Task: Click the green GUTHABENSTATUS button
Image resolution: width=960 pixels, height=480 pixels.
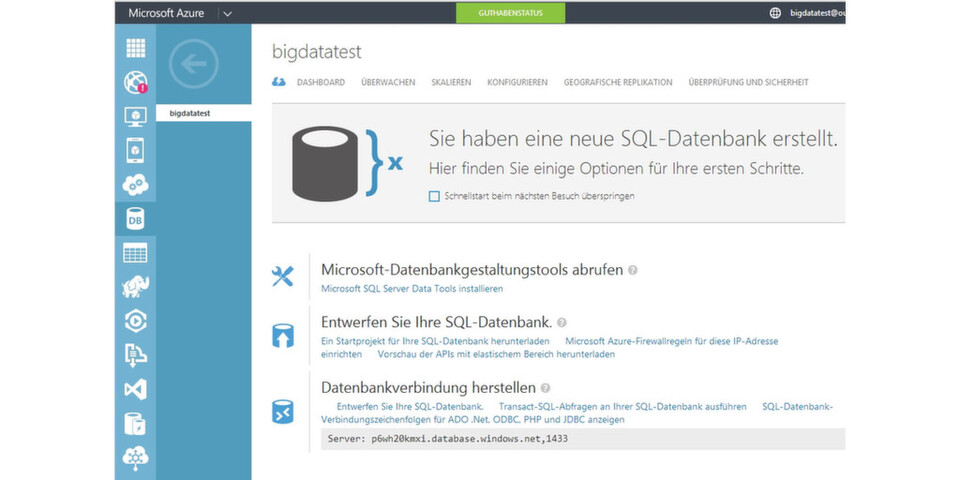Action: (511, 13)
